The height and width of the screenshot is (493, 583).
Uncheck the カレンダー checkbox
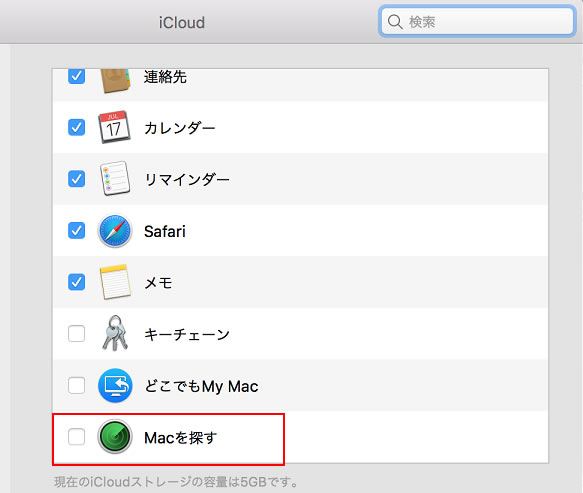coord(77,127)
